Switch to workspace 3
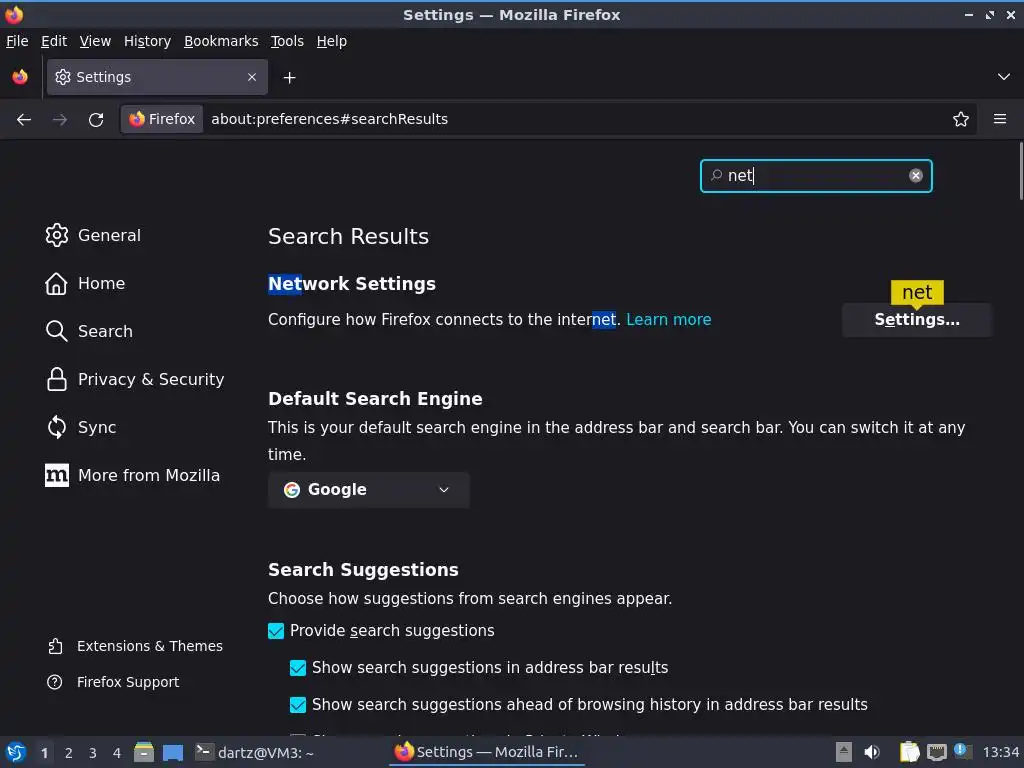 pos(93,753)
